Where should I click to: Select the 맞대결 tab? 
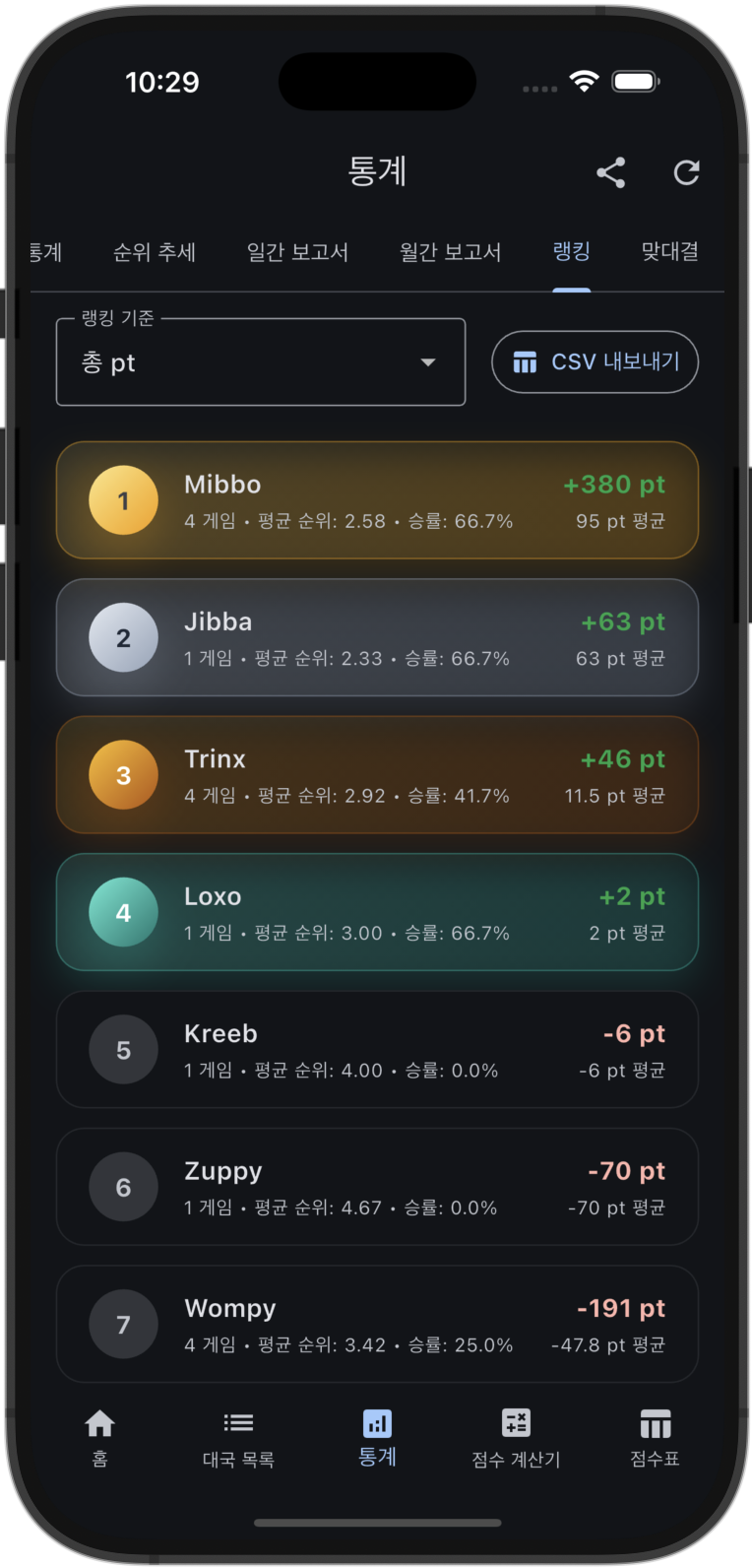click(x=669, y=252)
